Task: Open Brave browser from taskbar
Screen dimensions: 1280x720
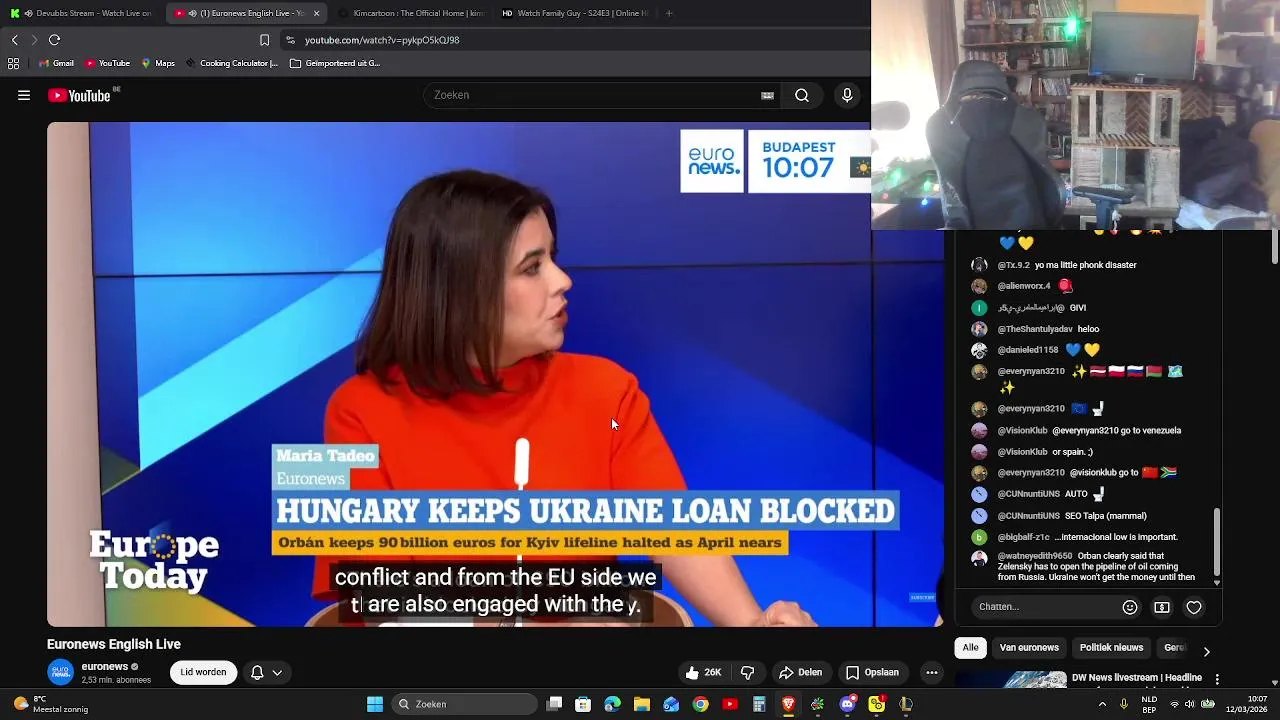Action: (788, 704)
